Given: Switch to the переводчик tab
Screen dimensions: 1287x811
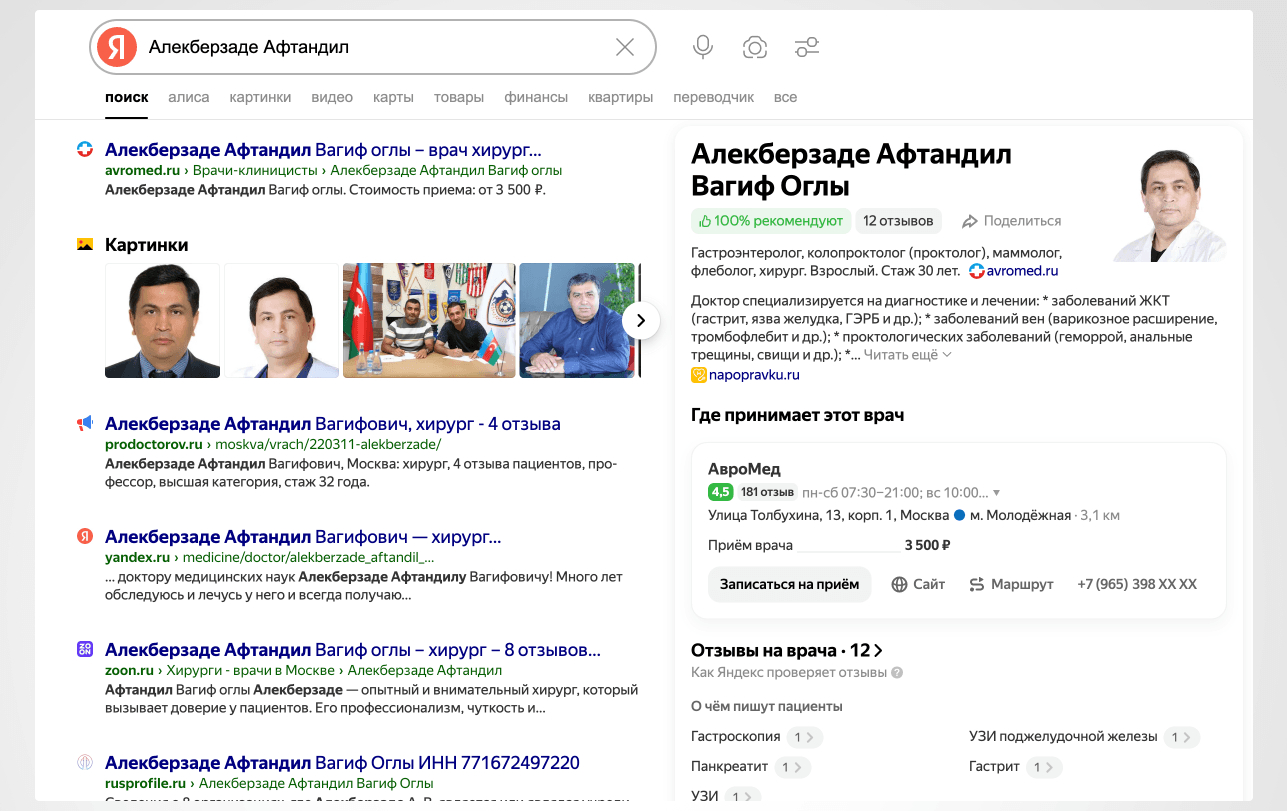Looking at the screenshot, I should point(713,97).
